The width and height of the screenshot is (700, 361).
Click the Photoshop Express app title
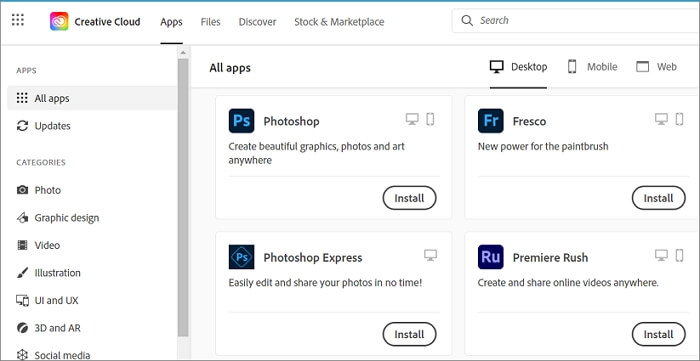313,257
